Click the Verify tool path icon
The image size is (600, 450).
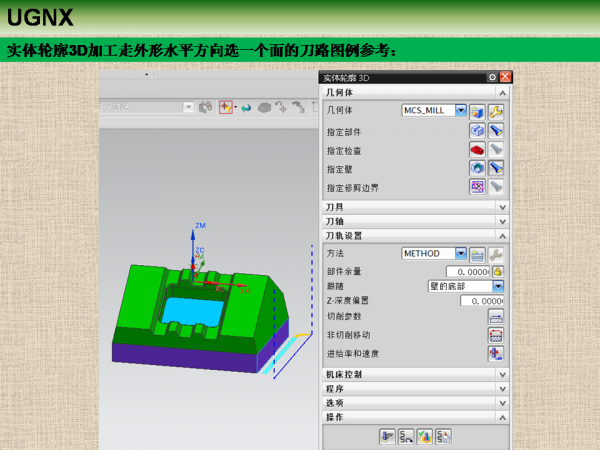[425, 436]
